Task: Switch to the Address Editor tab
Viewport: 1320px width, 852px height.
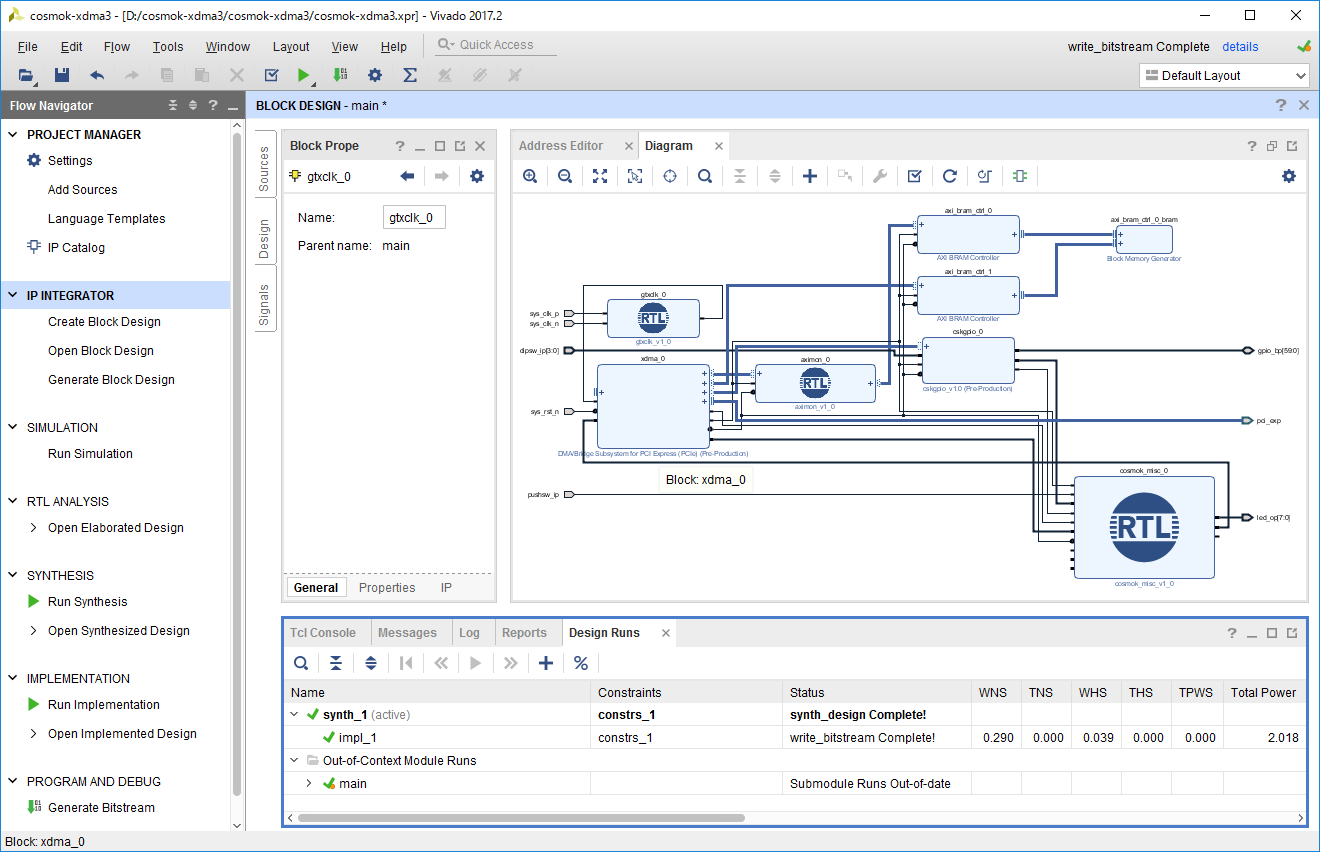Action: (x=561, y=146)
